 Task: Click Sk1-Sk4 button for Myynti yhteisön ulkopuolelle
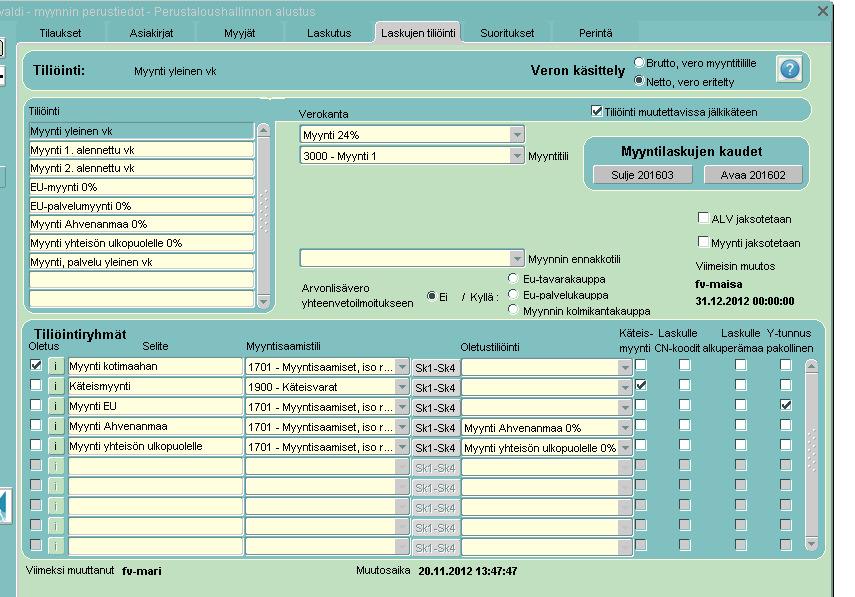[435, 448]
